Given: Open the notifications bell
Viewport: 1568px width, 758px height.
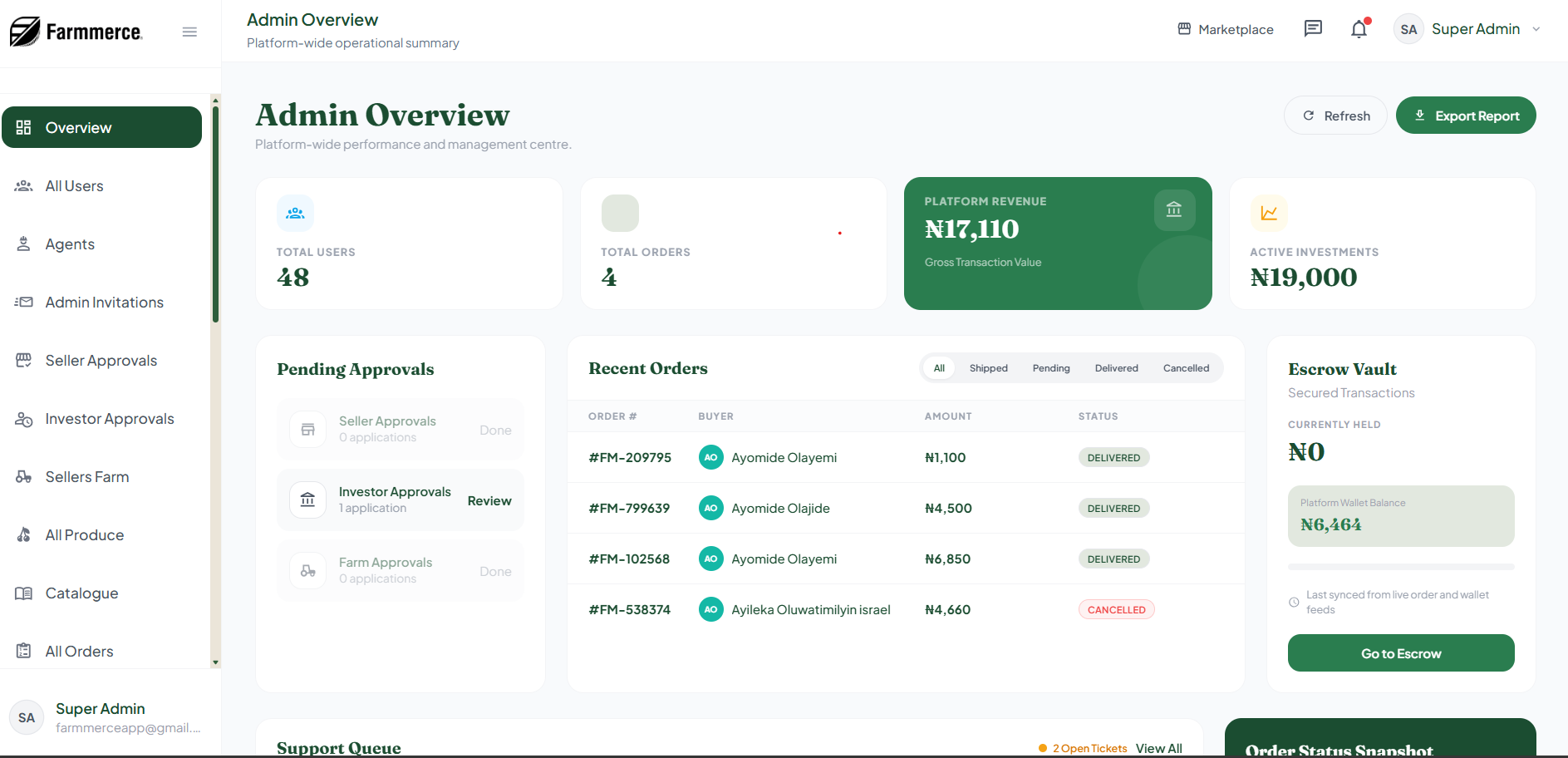Looking at the screenshot, I should point(1359,29).
